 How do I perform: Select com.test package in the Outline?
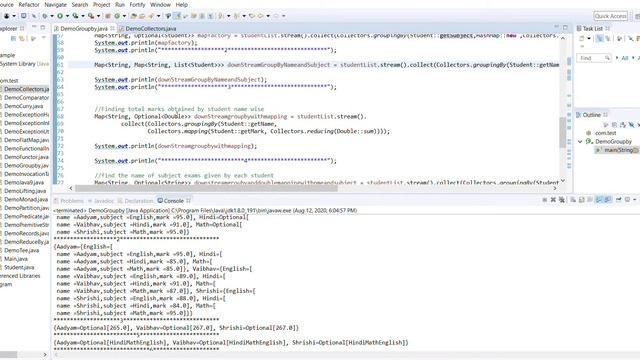(x=606, y=133)
